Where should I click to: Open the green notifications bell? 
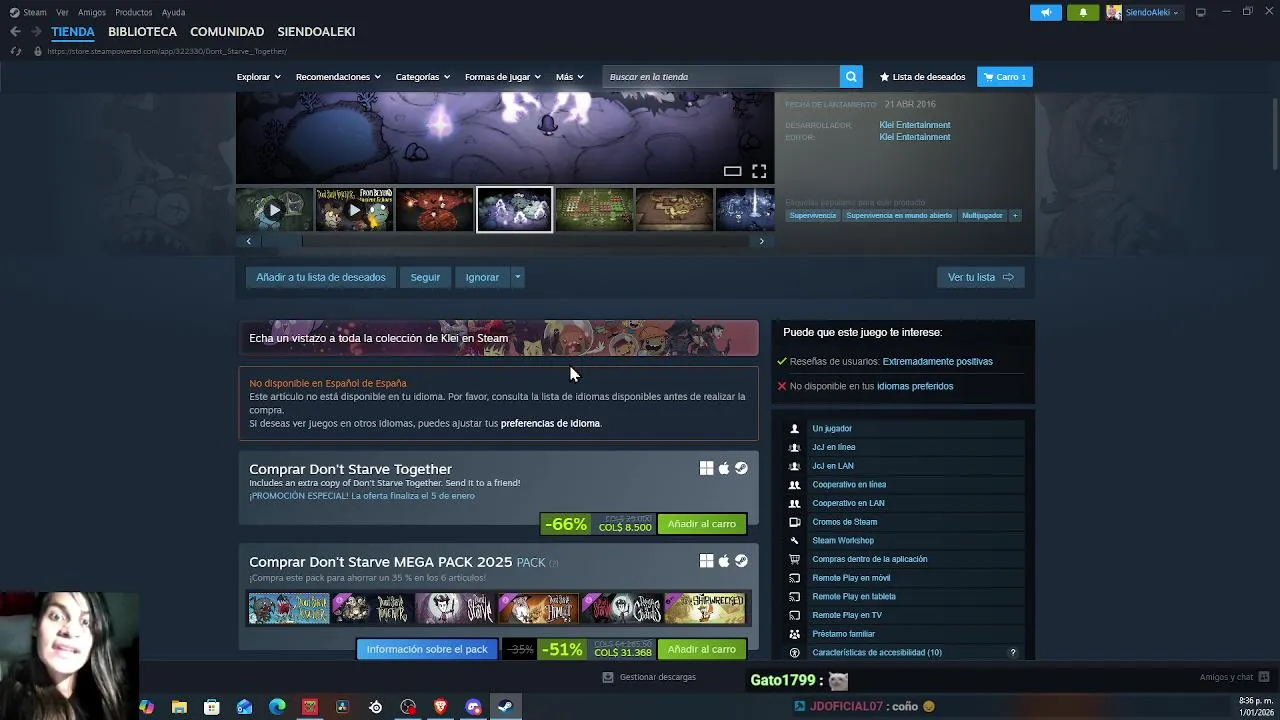(1083, 12)
